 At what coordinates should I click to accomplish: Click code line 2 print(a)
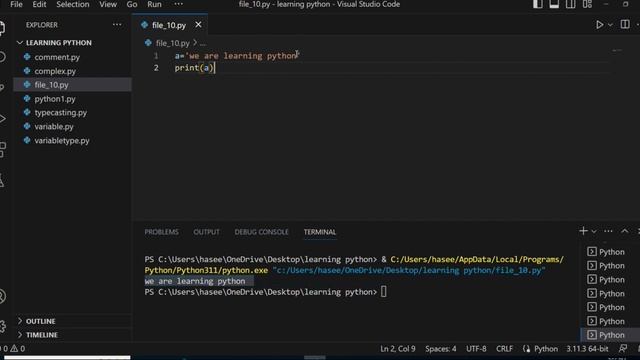tap(195, 68)
